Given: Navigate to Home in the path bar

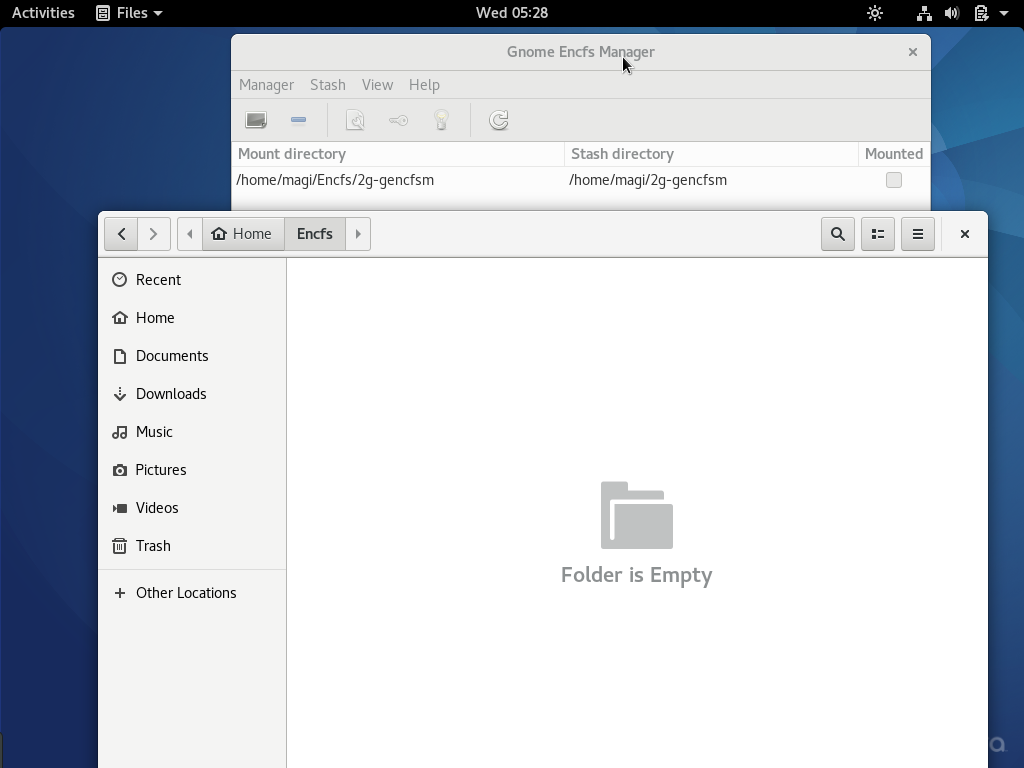Looking at the screenshot, I should pos(243,234).
